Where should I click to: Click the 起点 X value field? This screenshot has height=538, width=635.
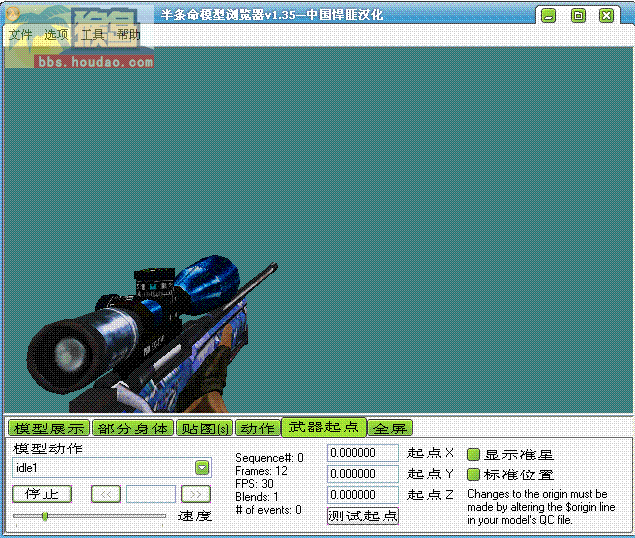(x=363, y=453)
